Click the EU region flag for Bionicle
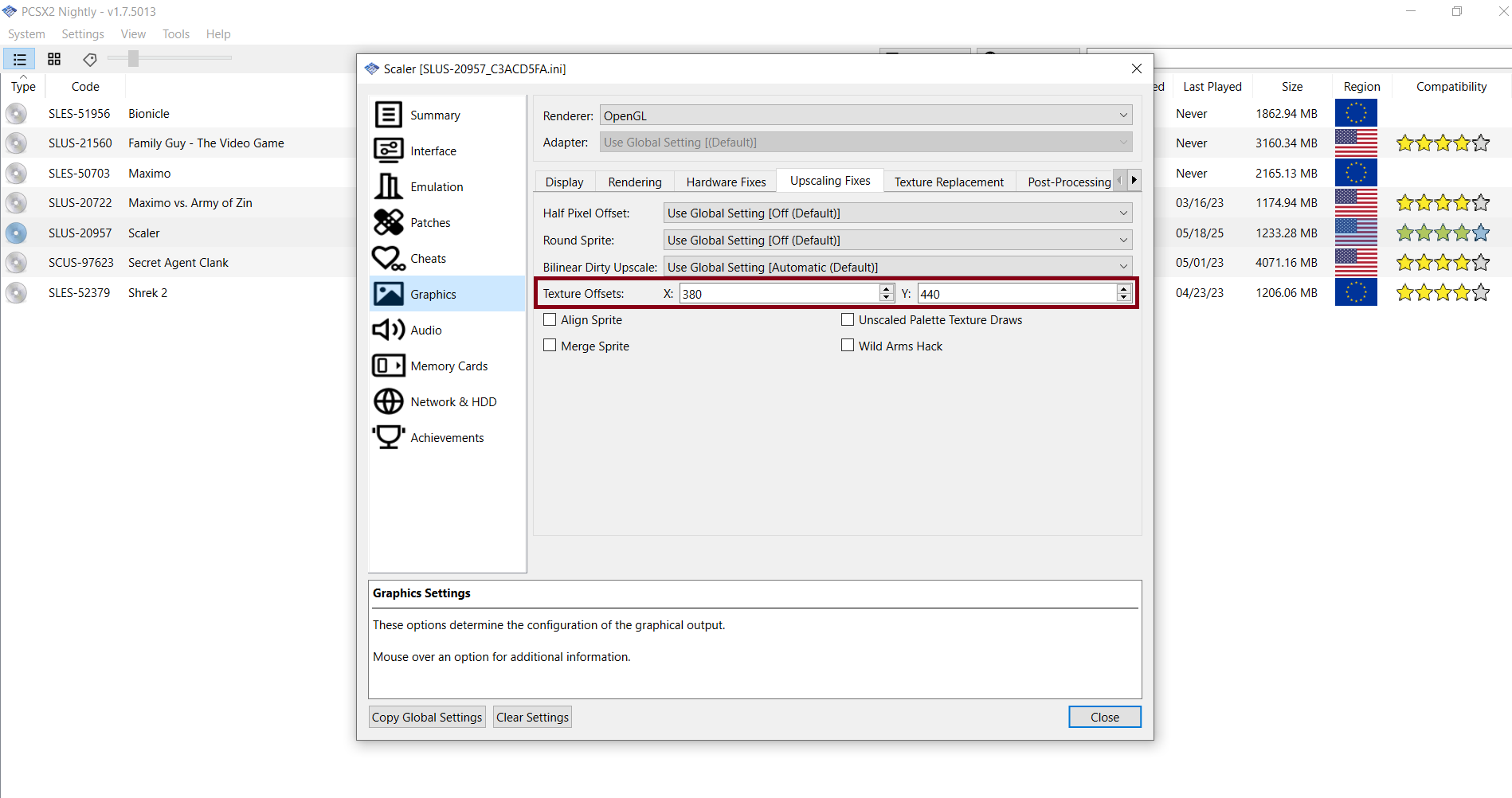 click(1356, 113)
